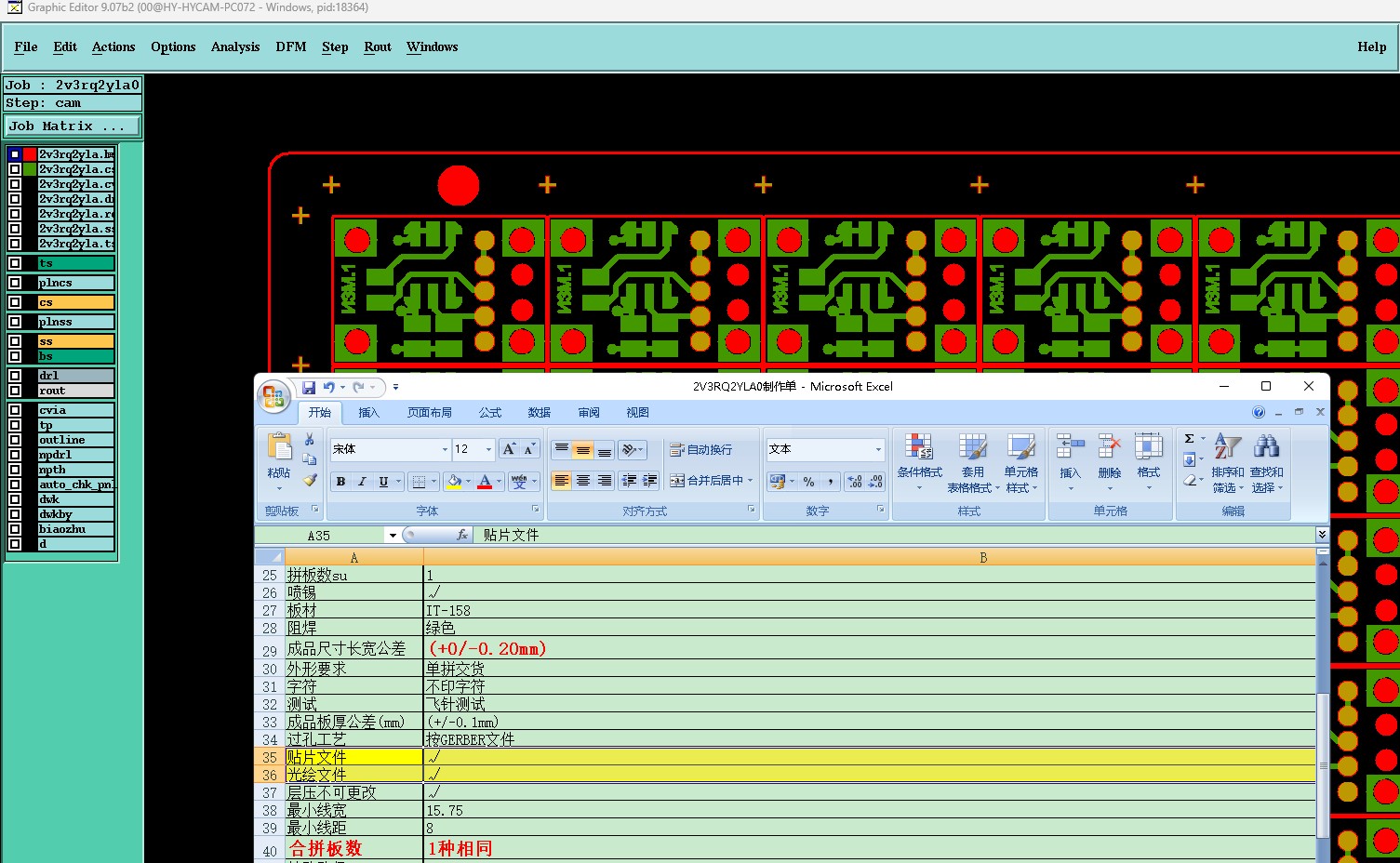Screen dimensions: 1400x863
Task: Decrease indent in Excel alignment group
Action: tap(629, 481)
